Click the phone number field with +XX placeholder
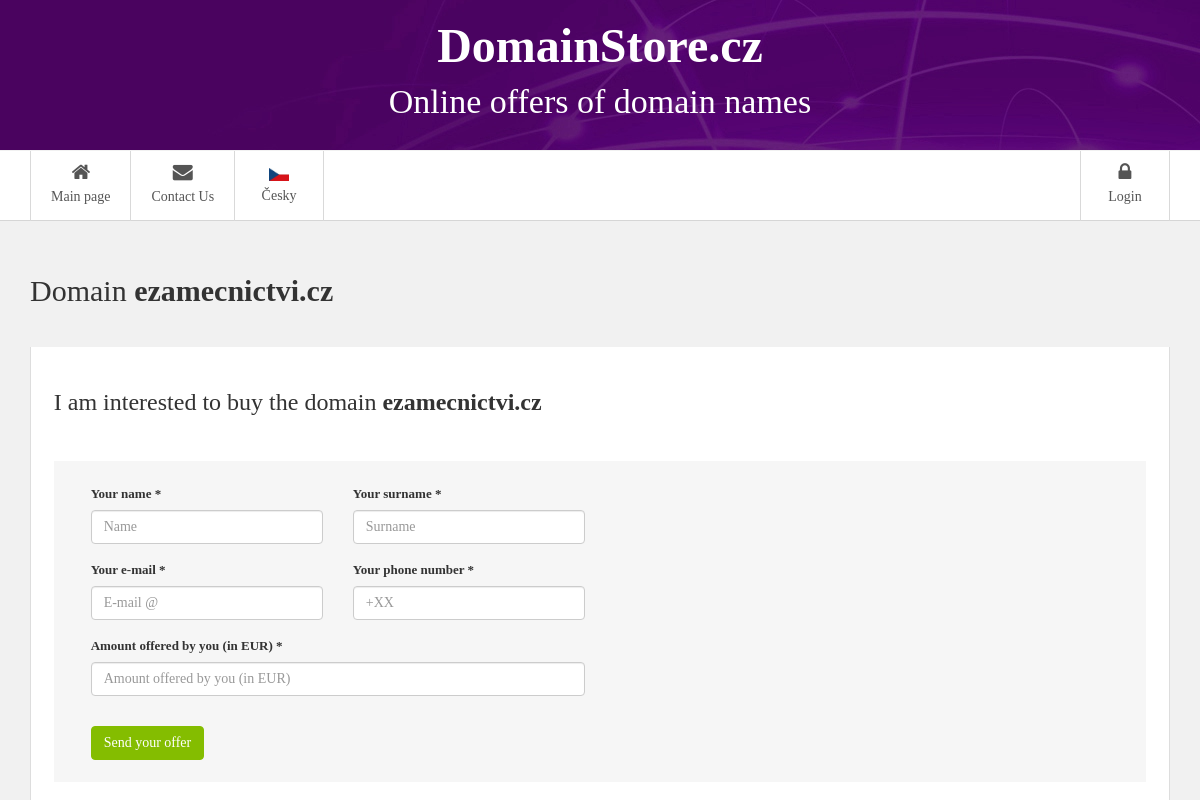 468,602
